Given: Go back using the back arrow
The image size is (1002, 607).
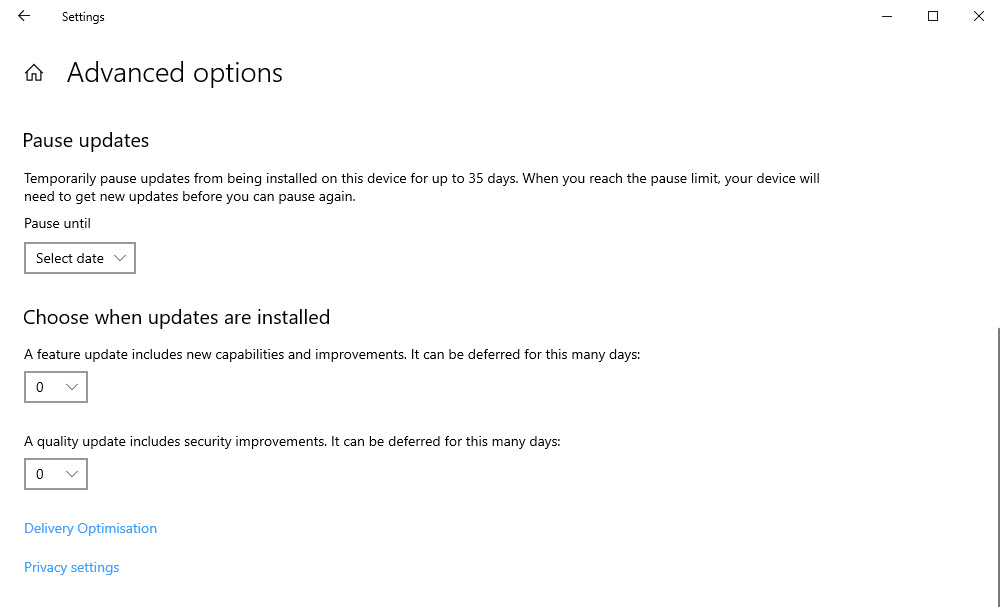Looking at the screenshot, I should click(24, 16).
